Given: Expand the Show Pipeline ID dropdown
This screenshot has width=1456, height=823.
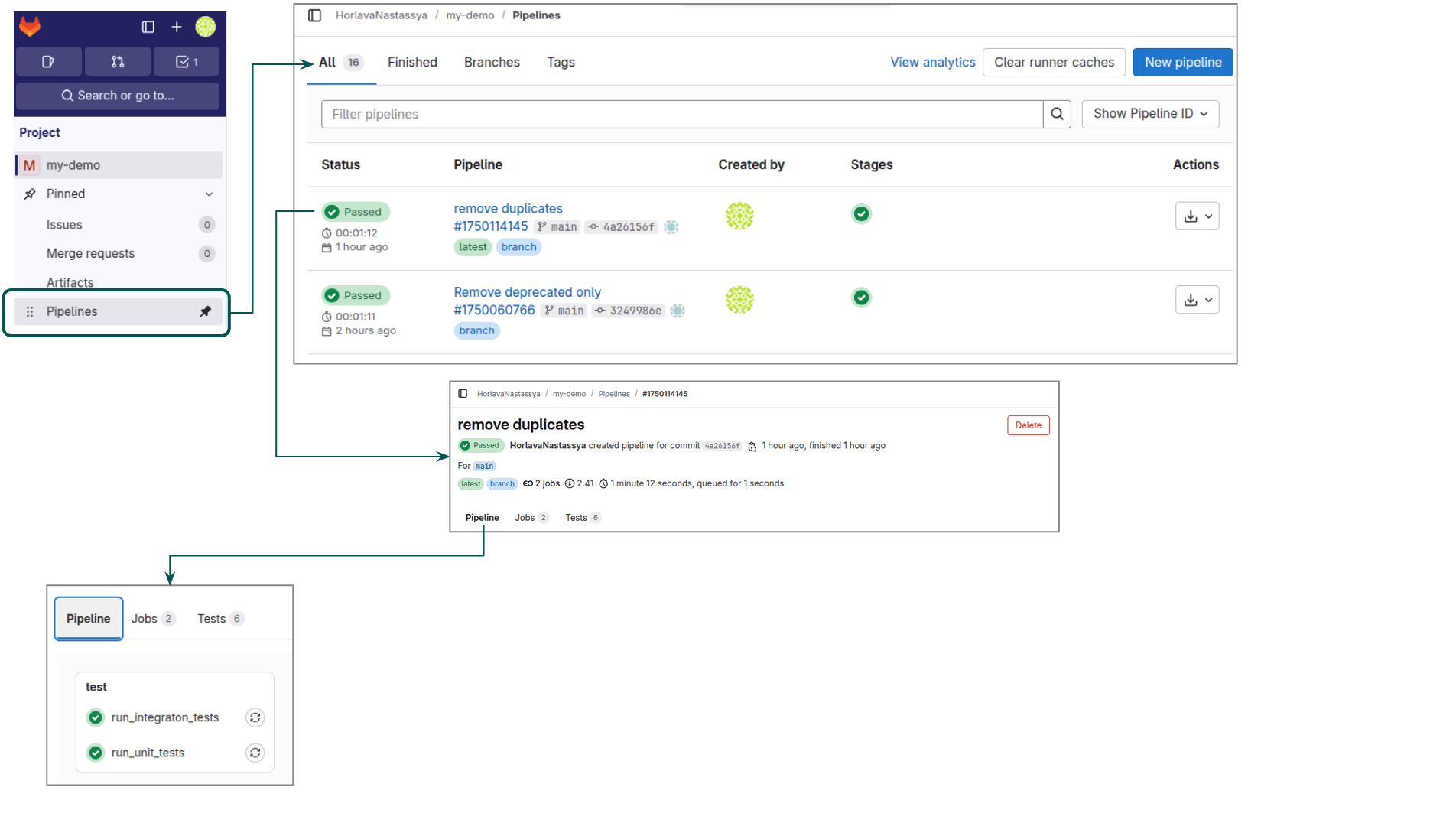Looking at the screenshot, I should click(x=1149, y=114).
